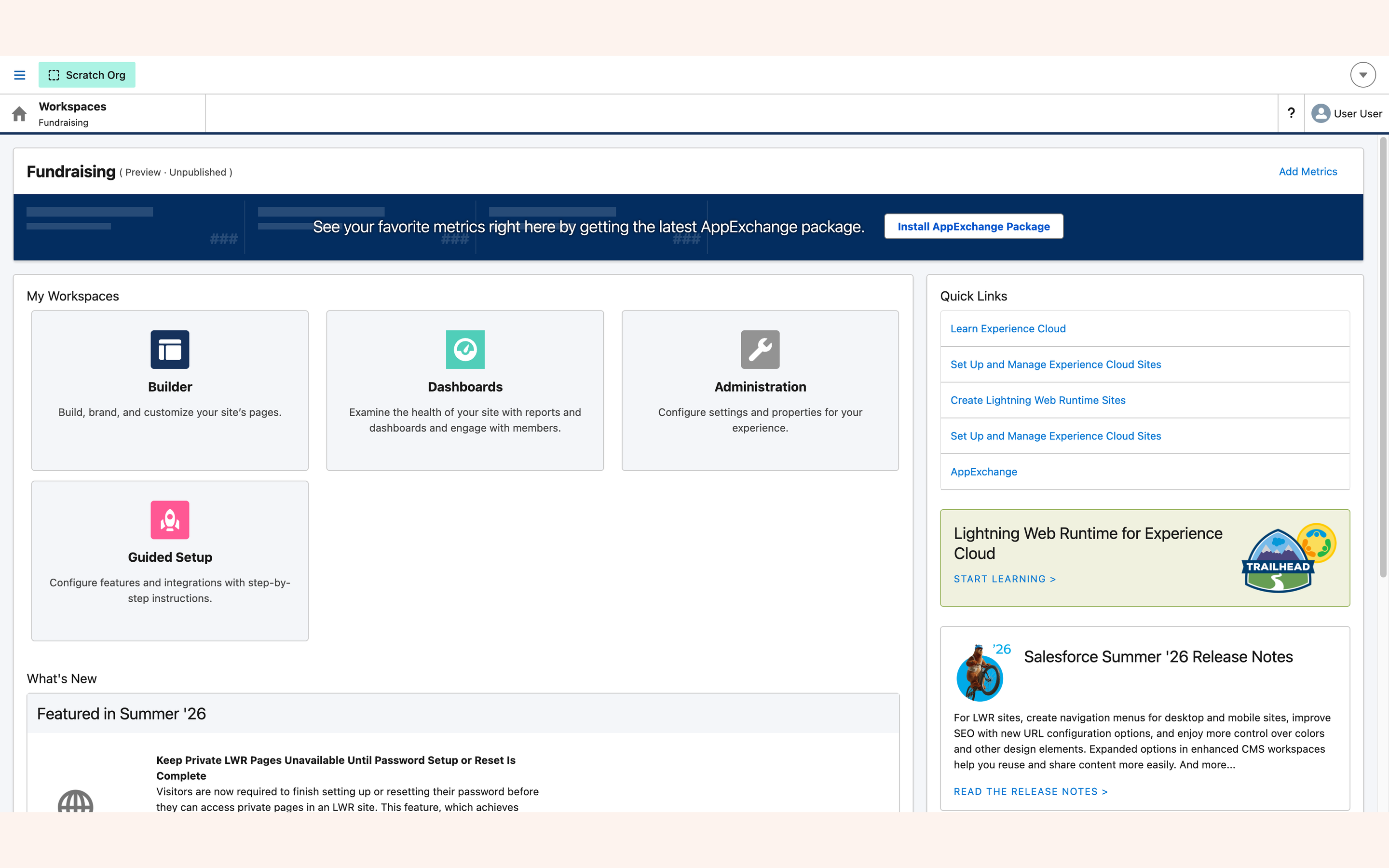Select the Builder tile title
The height and width of the screenshot is (868, 1389).
[170, 387]
